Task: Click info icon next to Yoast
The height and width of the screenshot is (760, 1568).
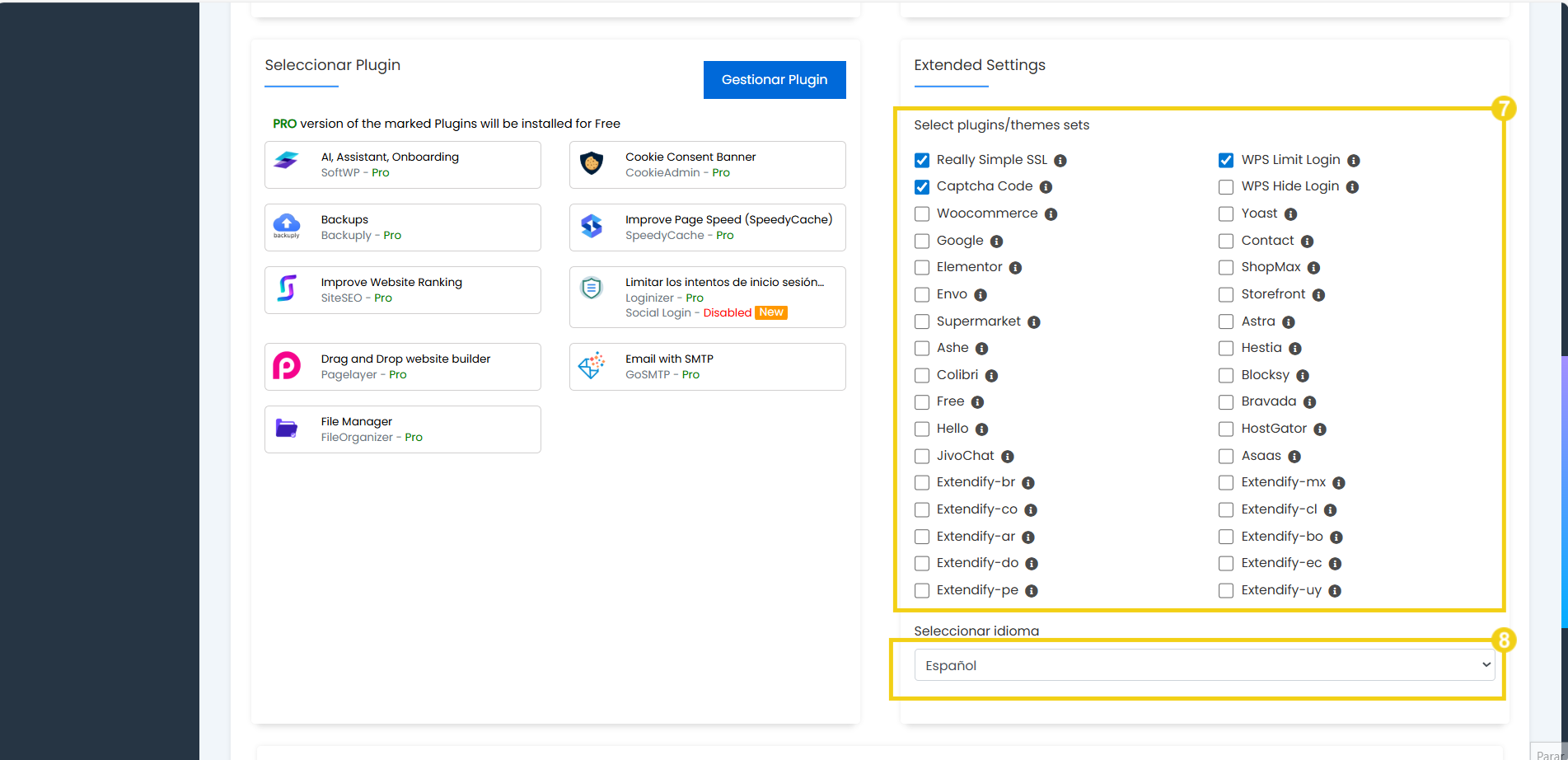Action: (1290, 214)
